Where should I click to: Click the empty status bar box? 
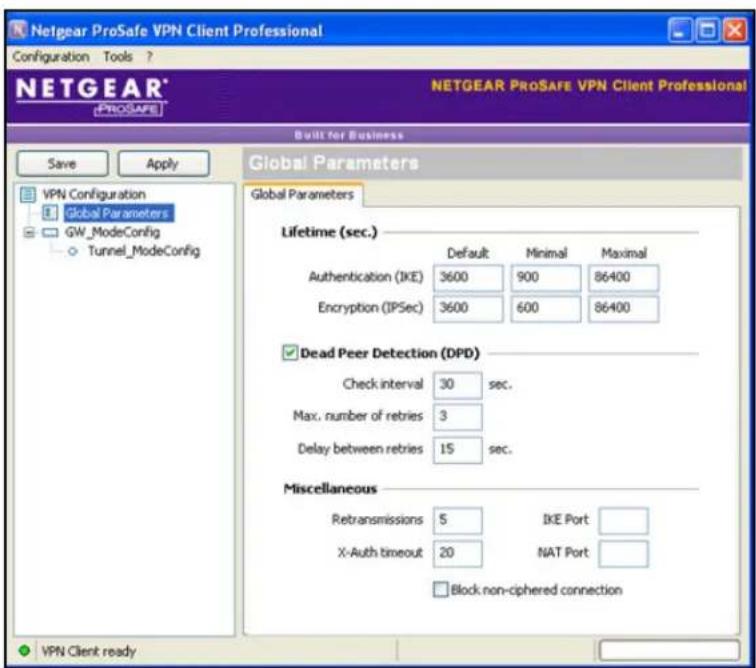coord(669,650)
